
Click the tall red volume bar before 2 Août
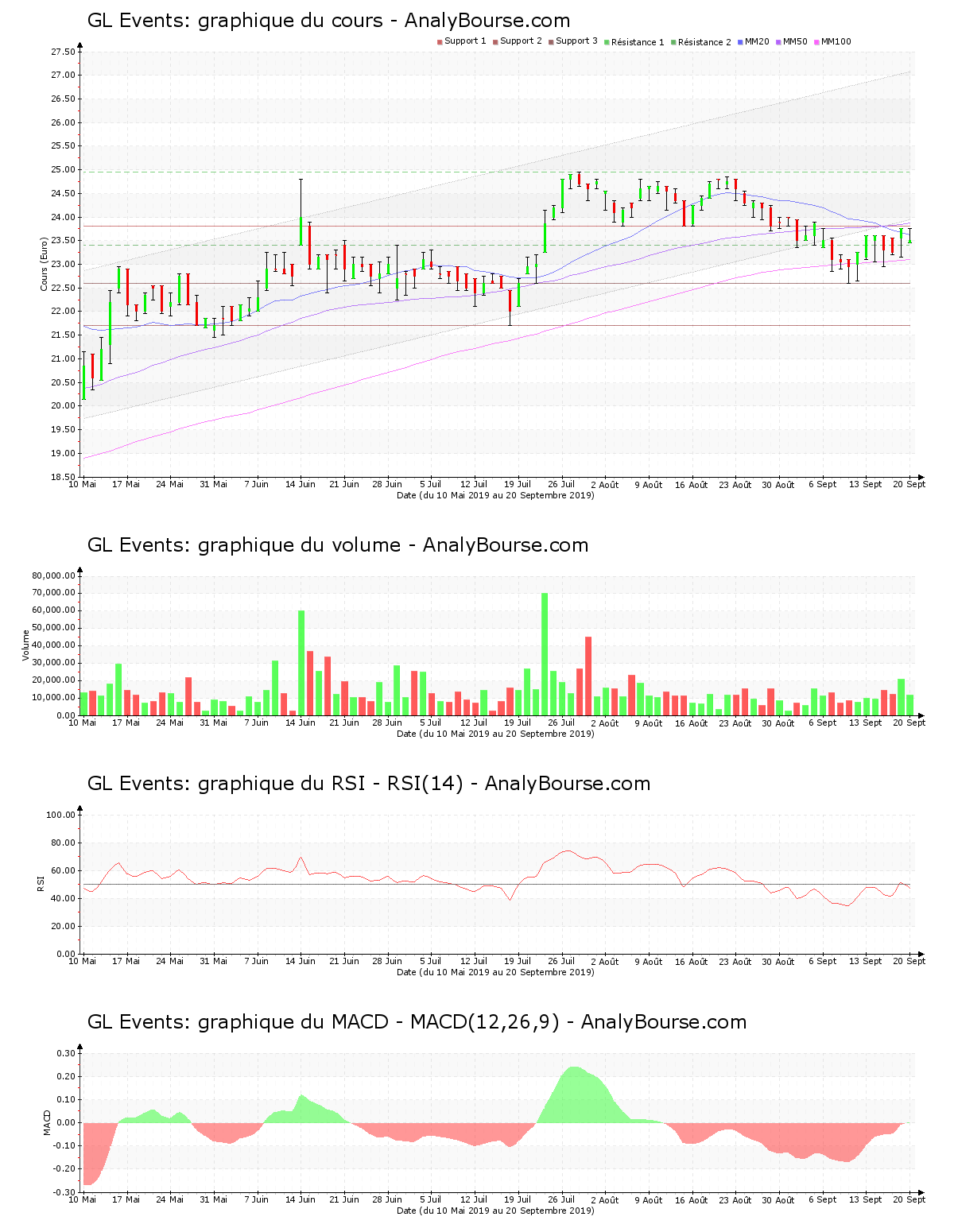(588, 676)
